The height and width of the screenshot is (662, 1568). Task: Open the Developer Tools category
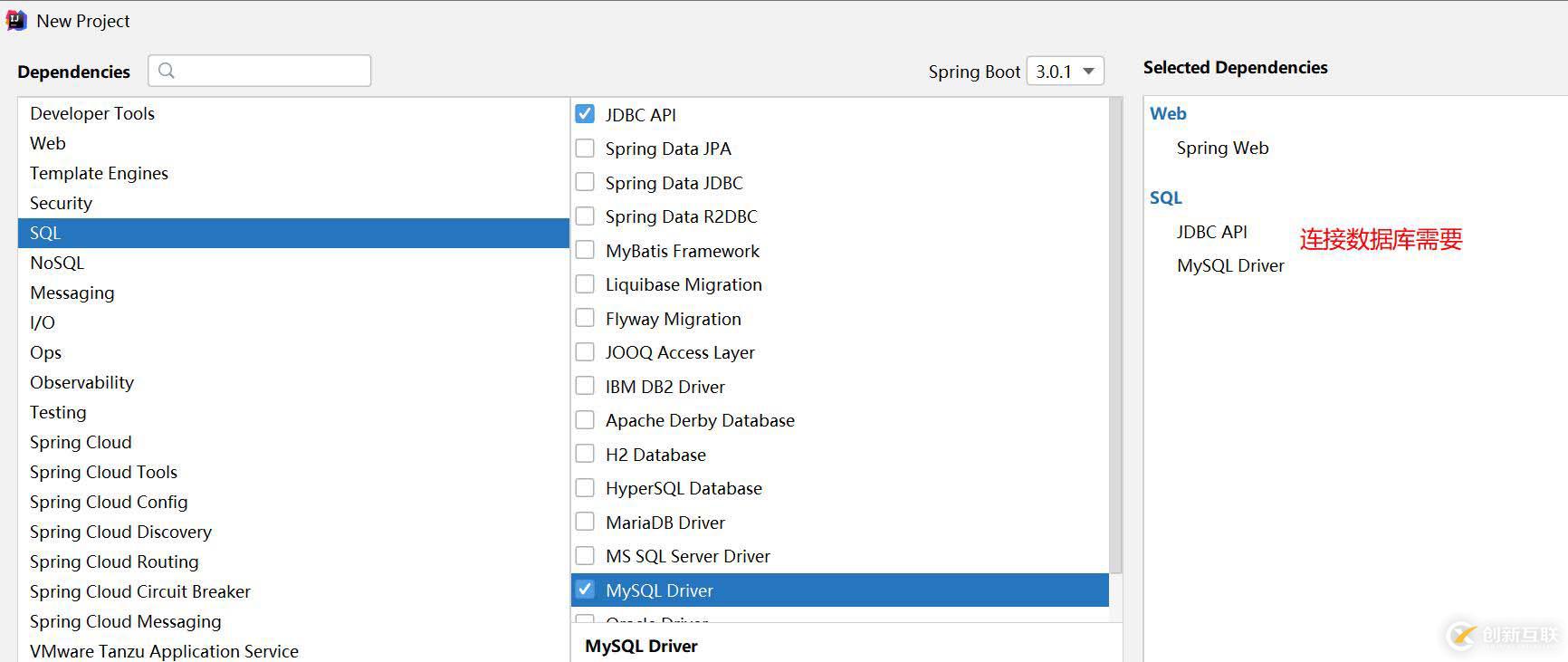92,113
